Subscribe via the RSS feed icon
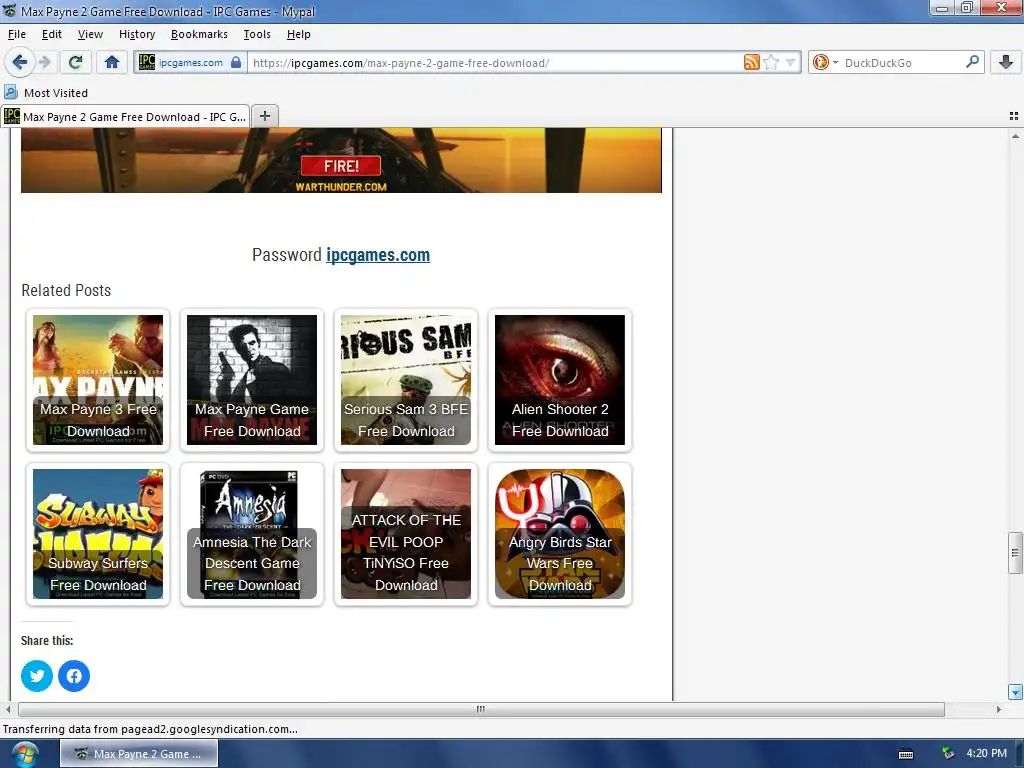 (x=752, y=62)
